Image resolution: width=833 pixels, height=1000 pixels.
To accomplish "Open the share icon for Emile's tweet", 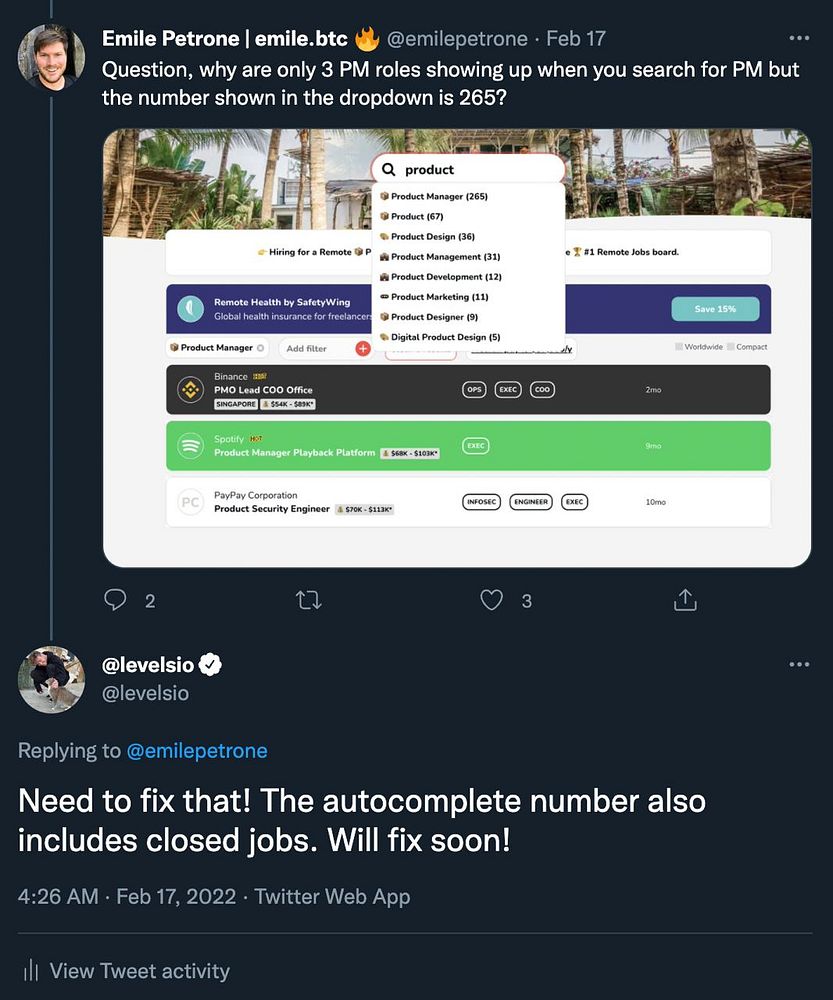I will (x=685, y=600).
